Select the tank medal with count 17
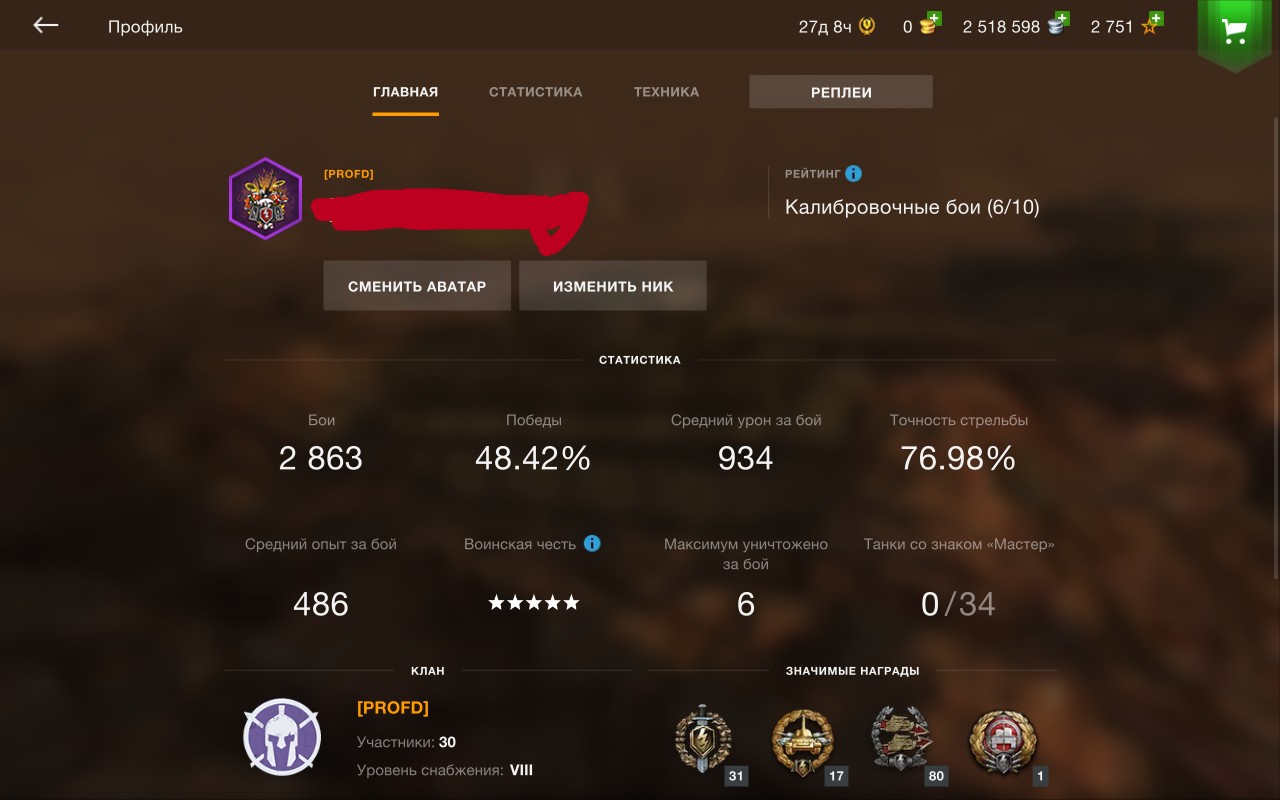This screenshot has height=800, width=1280. click(x=805, y=741)
